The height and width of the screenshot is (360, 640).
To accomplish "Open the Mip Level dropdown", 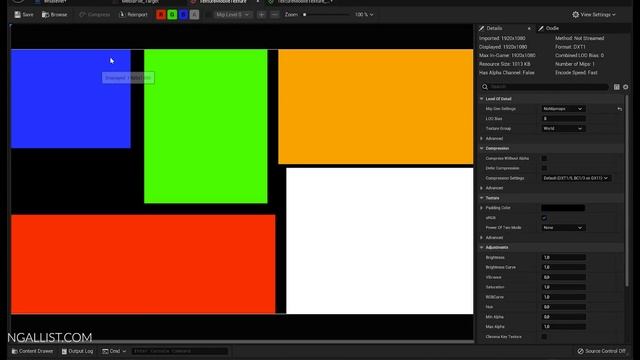I will click(x=232, y=15).
